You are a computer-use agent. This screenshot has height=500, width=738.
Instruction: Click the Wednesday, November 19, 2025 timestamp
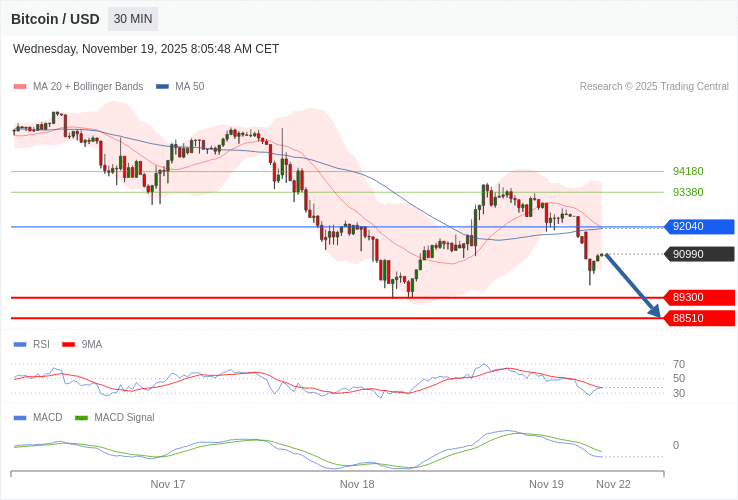pyautogui.click(x=146, y=49)
